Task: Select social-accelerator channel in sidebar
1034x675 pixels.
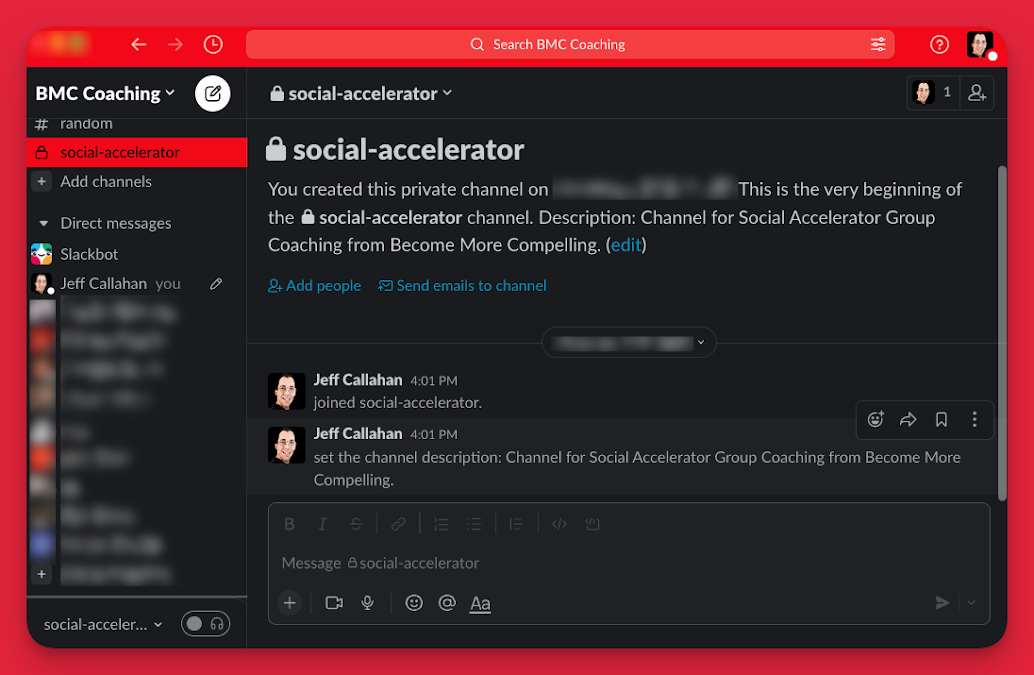Action: 137,152
